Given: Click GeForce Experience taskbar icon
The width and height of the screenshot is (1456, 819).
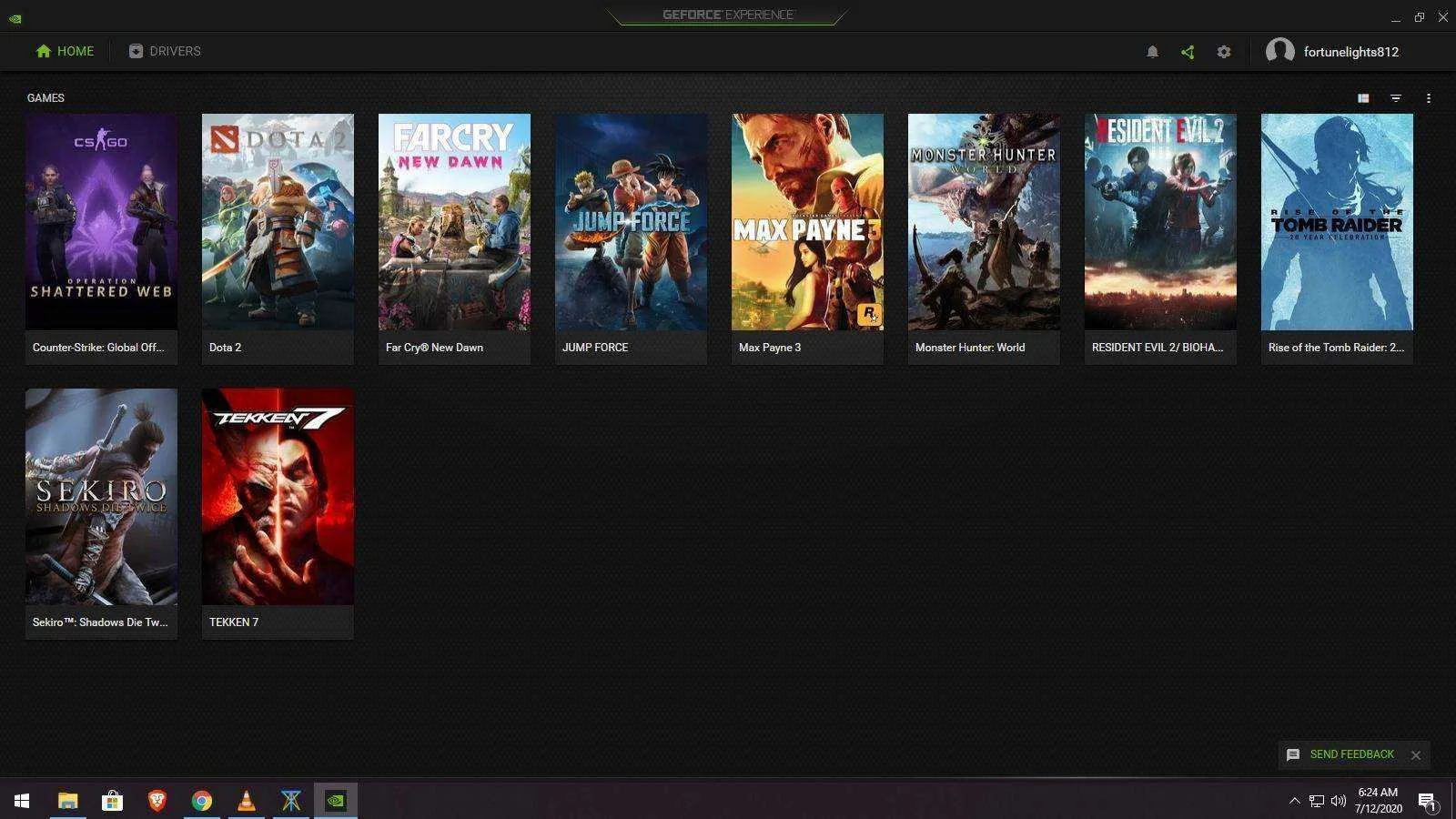Looking at the screenshot, I should coord(336,801).
